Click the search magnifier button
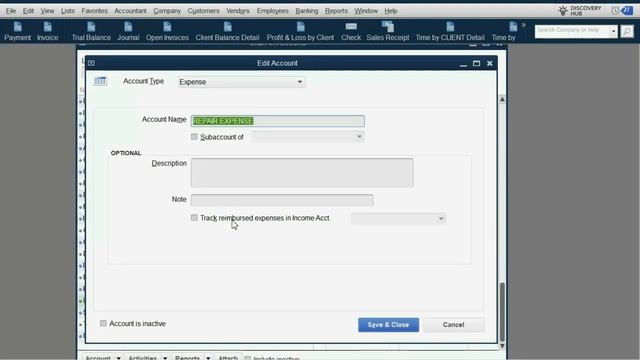Viewport: 640px width, 360px height. pos(627,31)
